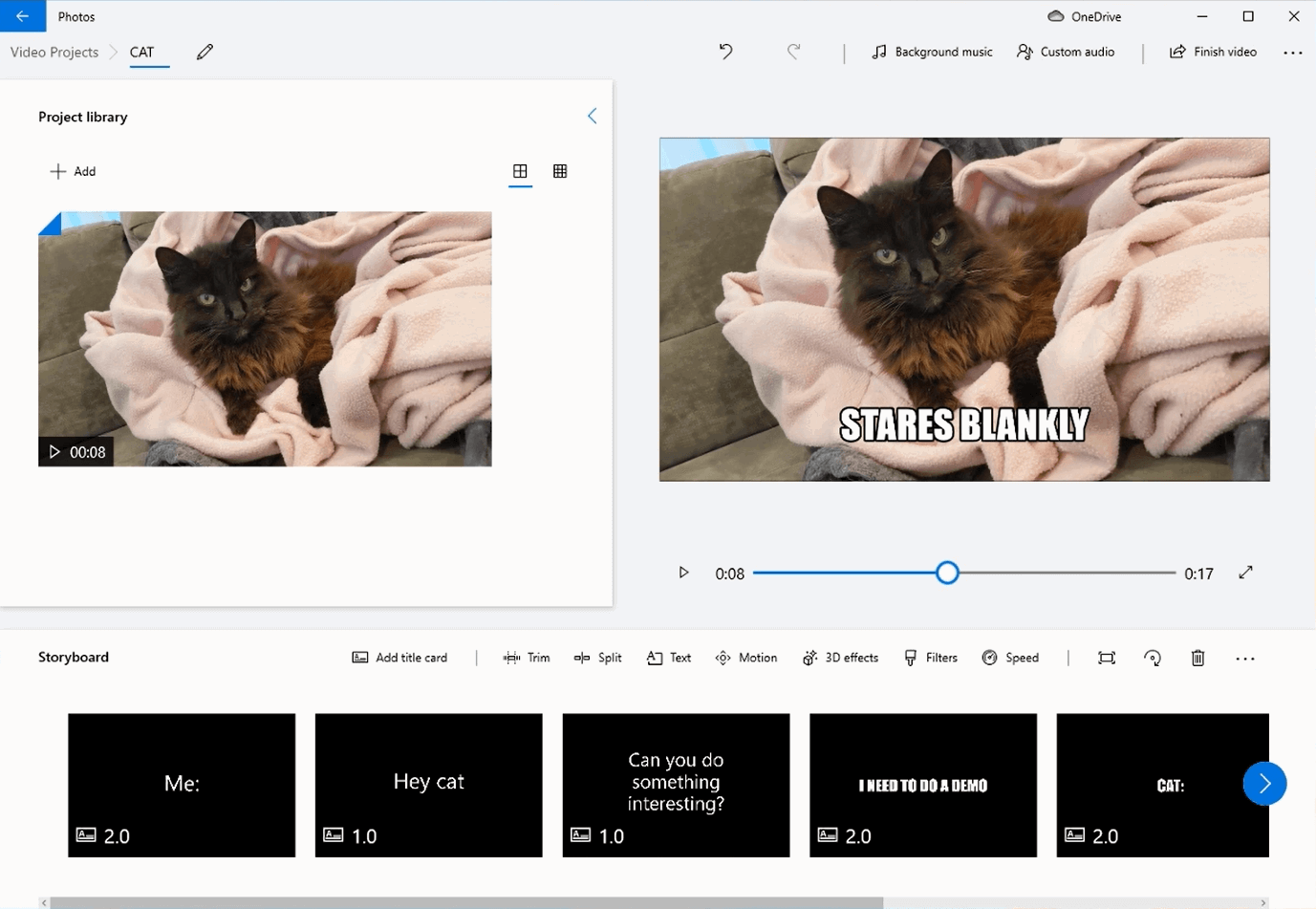
Task: Click the video preview image
Action: (964, 309)
